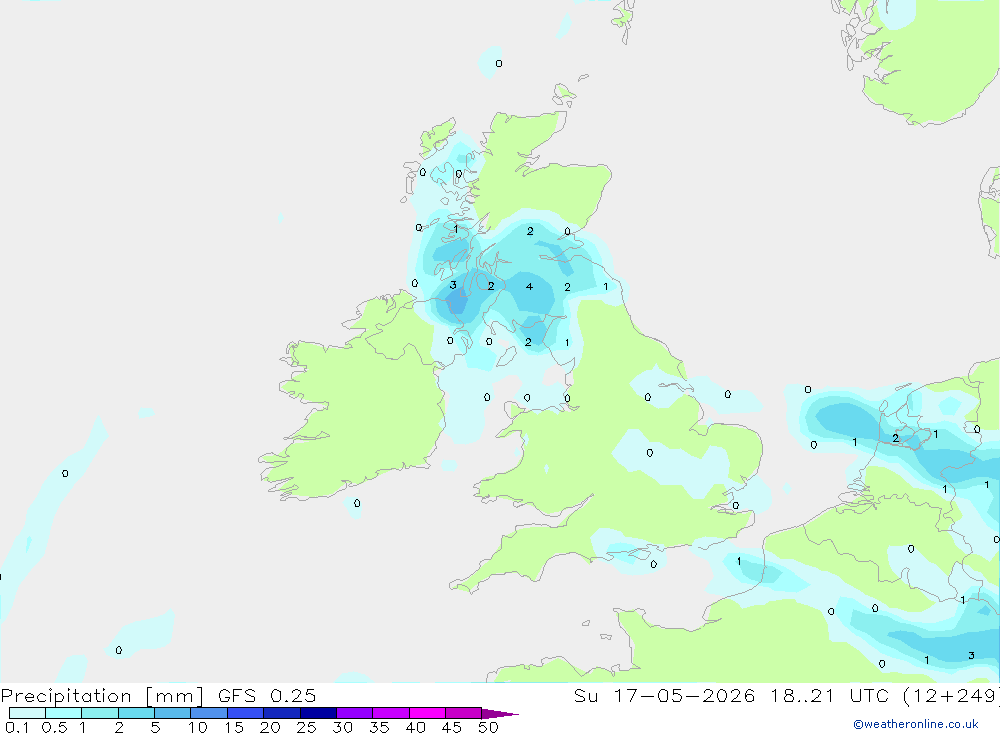This screenshot has height=733, width=1000.
Task: Select the '15' legend scale label
Action: (234, 727)
